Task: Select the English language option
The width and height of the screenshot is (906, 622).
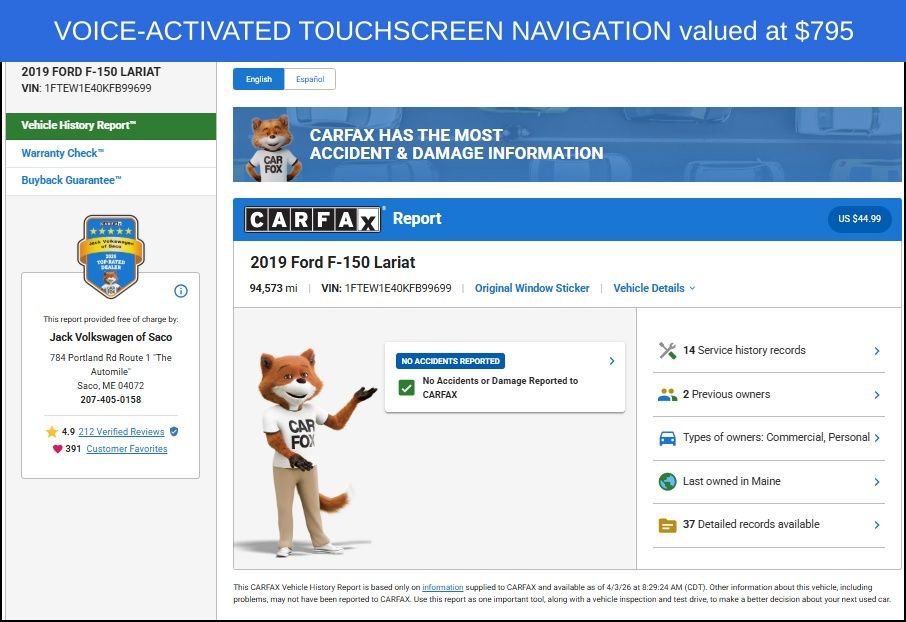Action: pyautogui.click(x=258, y=79)
